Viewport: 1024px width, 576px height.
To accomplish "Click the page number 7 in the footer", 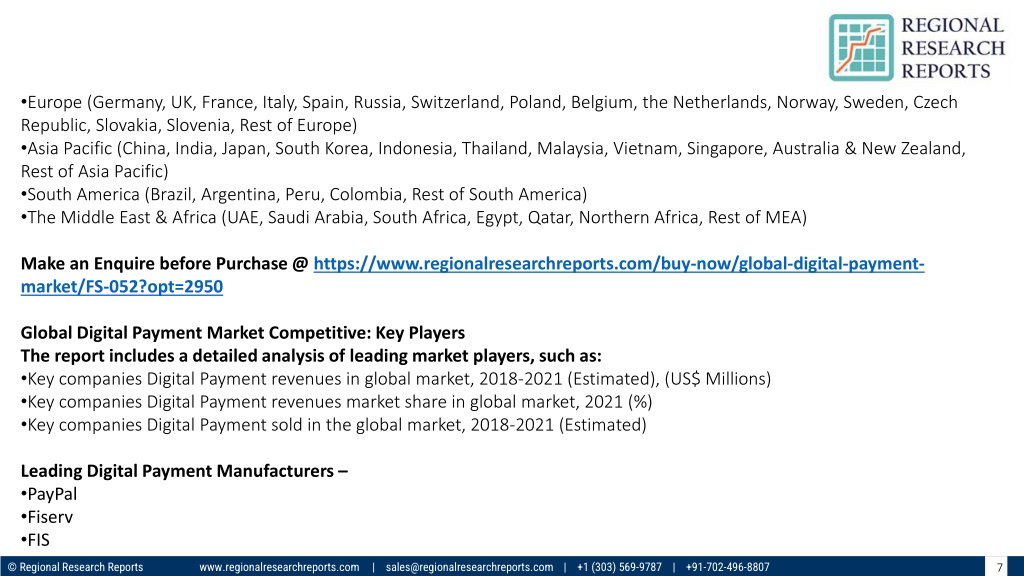I will pyautogui.click(x=999, y=568).
